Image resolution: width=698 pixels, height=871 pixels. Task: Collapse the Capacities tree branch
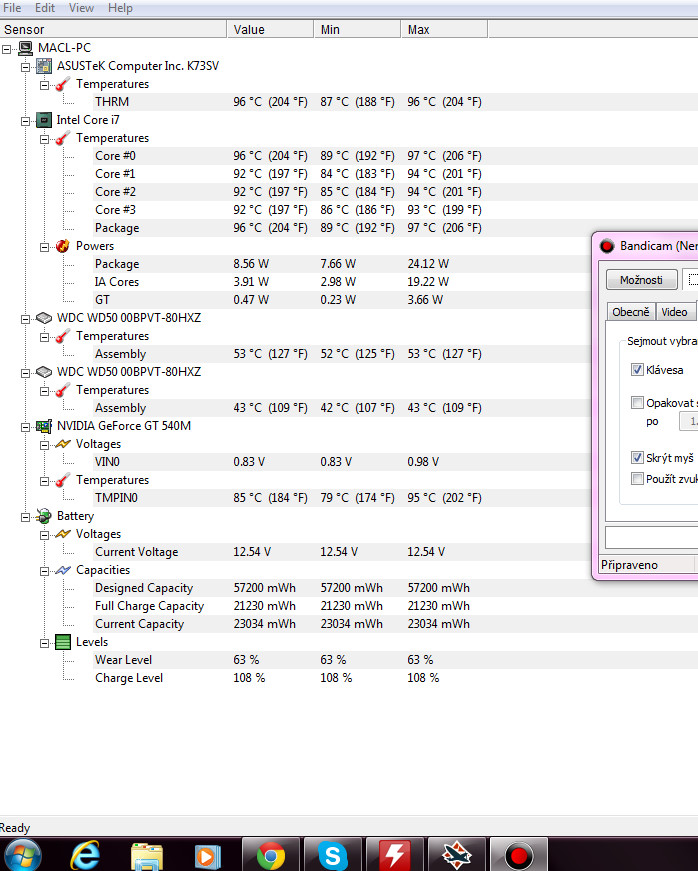(x=44, y=570)
